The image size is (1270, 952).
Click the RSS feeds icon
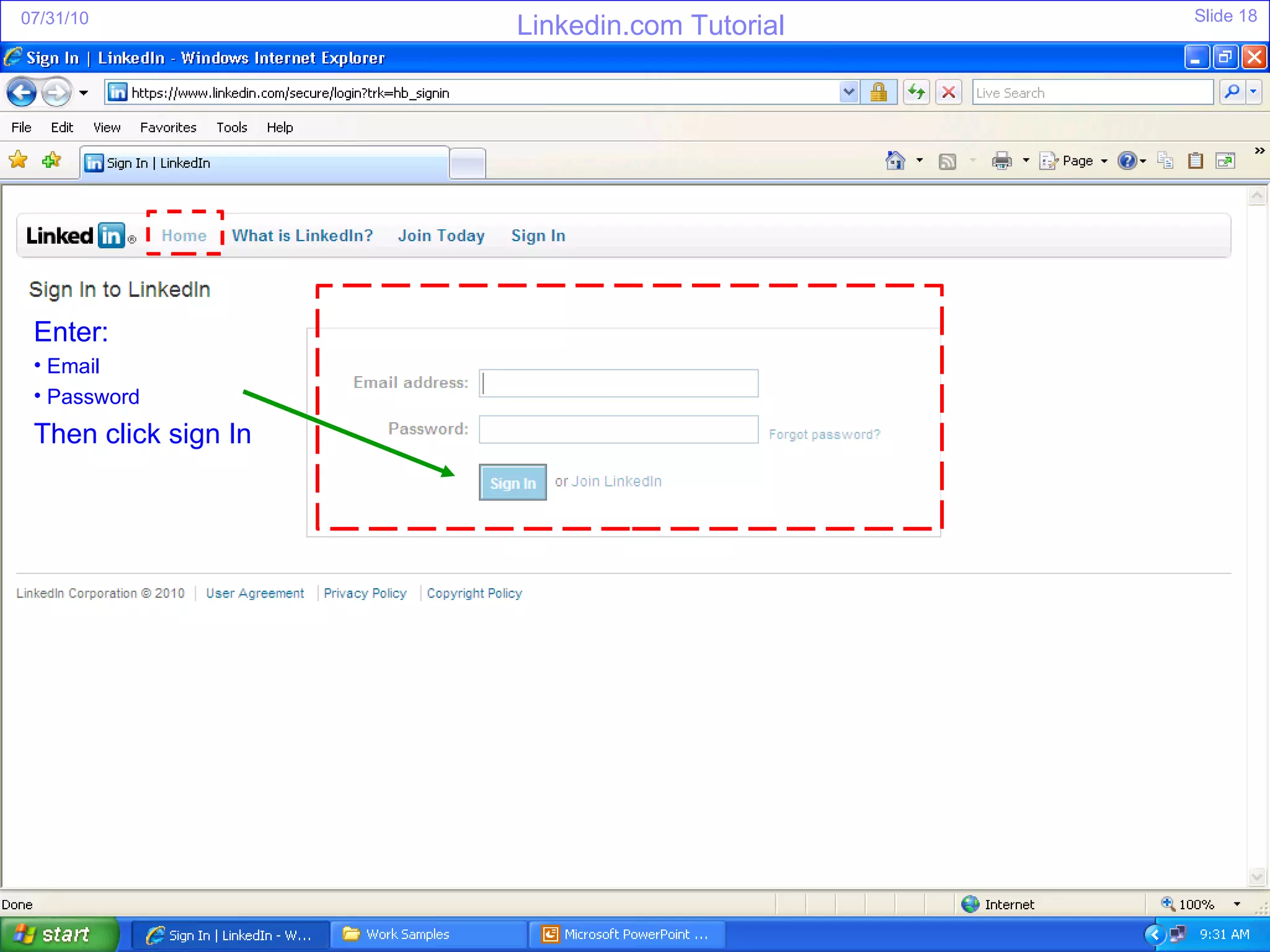point(948,161)
